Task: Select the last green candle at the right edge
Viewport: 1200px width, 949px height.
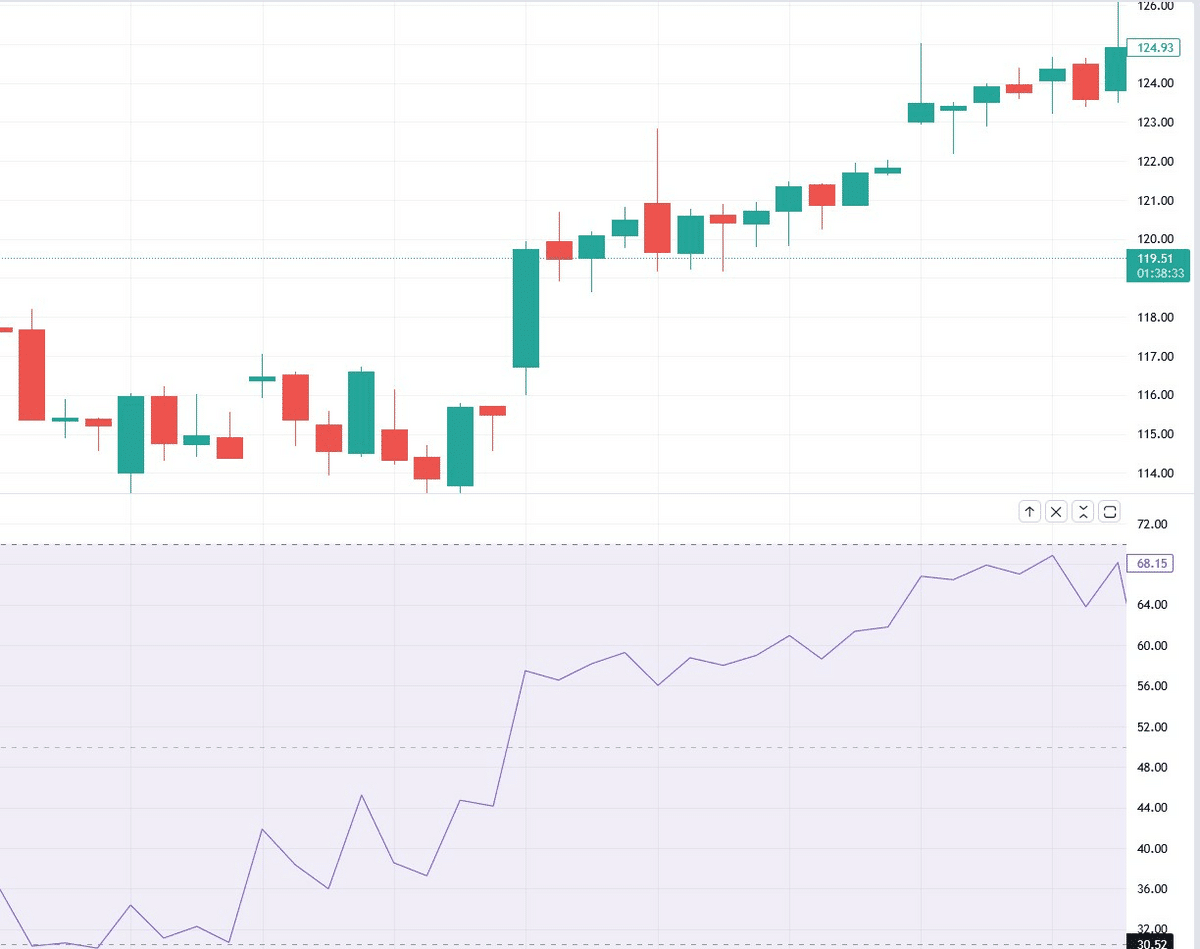Action: coord(1115,69)
